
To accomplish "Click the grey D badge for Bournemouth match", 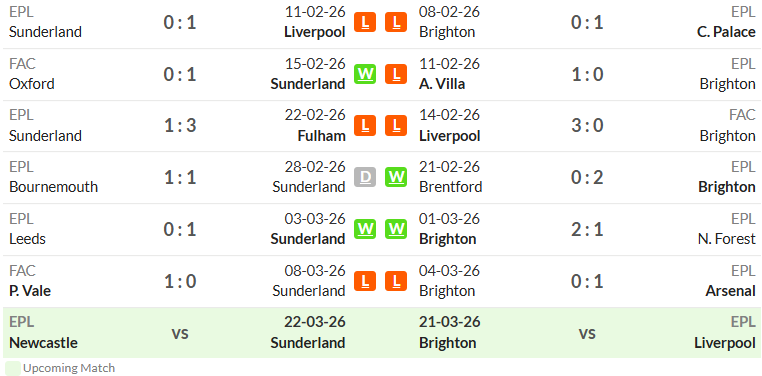I will (x=365, y=177).
